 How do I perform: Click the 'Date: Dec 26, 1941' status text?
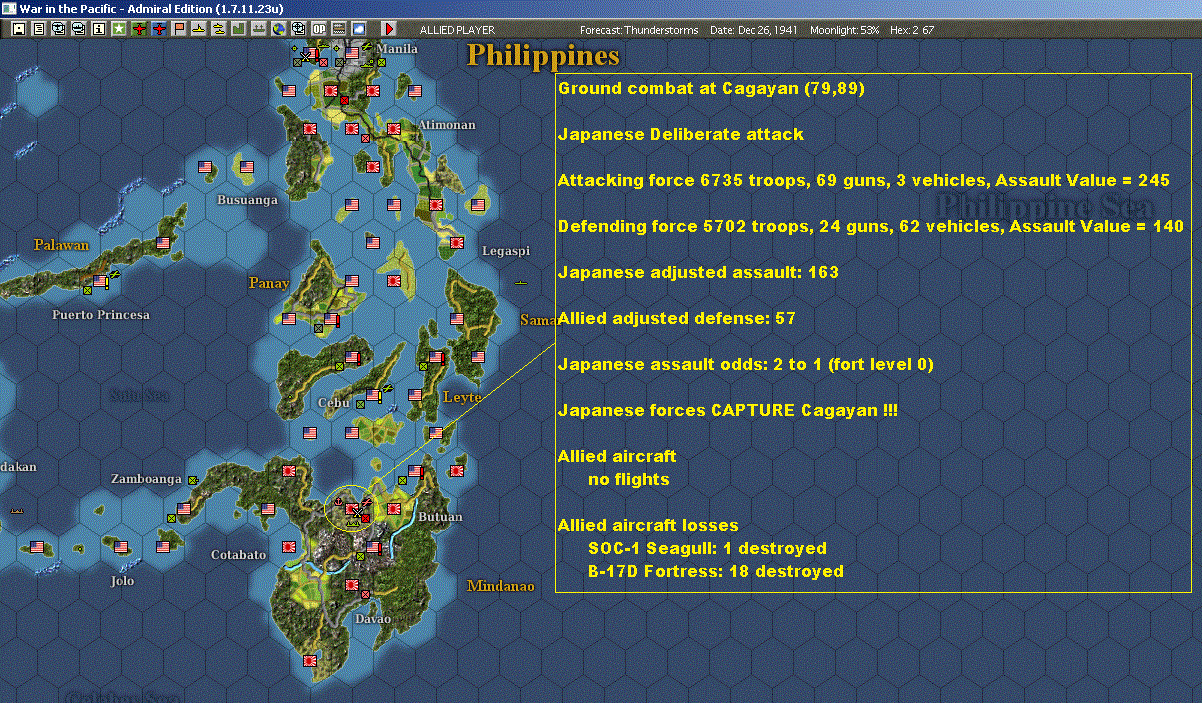[x=754, y=30]
